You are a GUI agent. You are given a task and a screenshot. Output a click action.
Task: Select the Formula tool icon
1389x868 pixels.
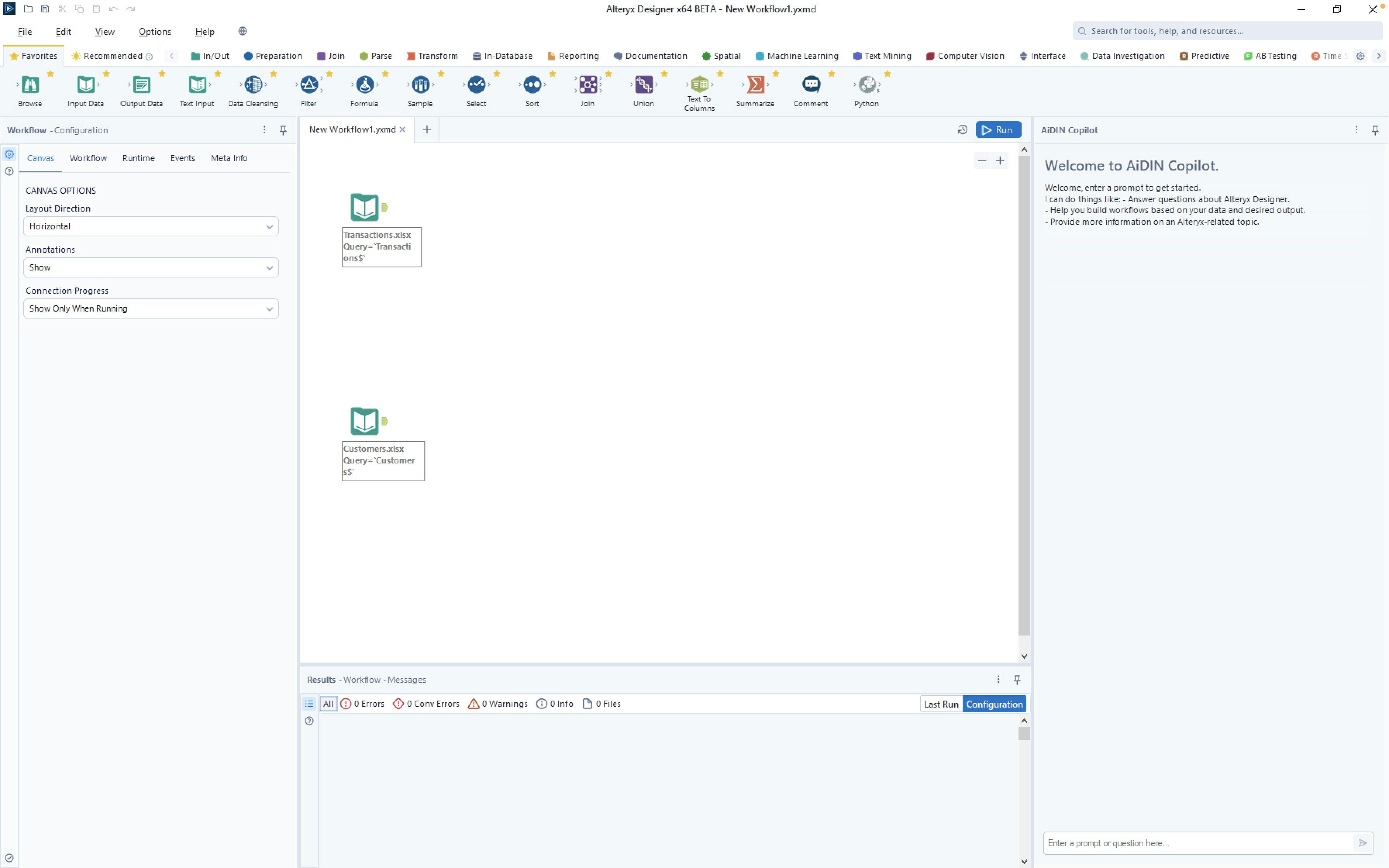pyautogui.click(x=364, y=85)
